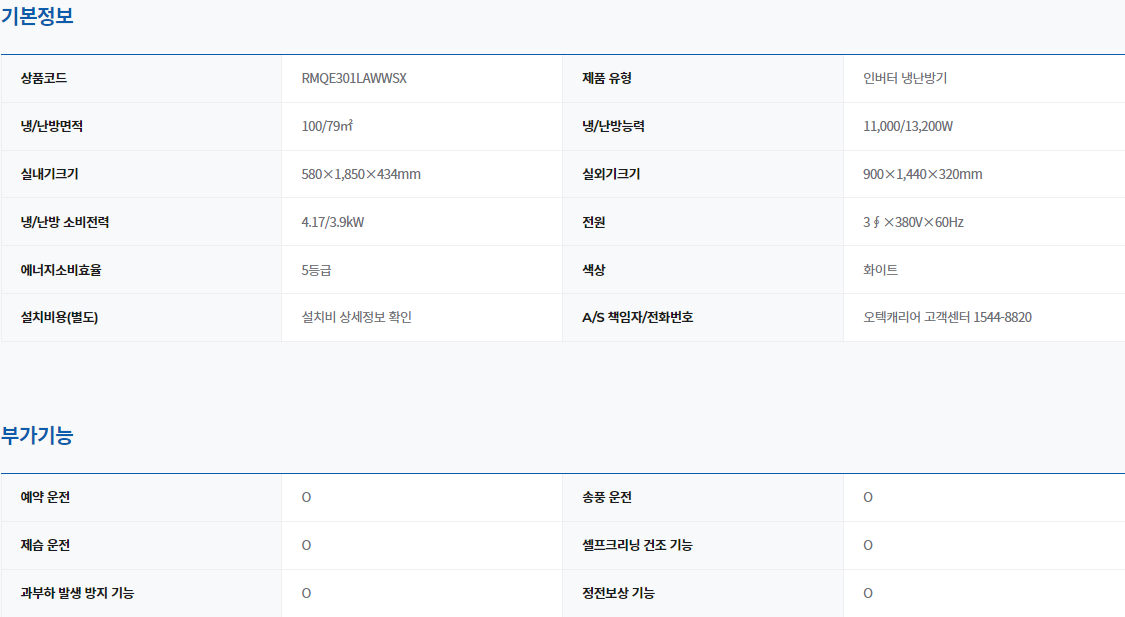Click the 셀프크리닝 건조 기능 label
This screenshot has height=617, width=1125.
637,545
